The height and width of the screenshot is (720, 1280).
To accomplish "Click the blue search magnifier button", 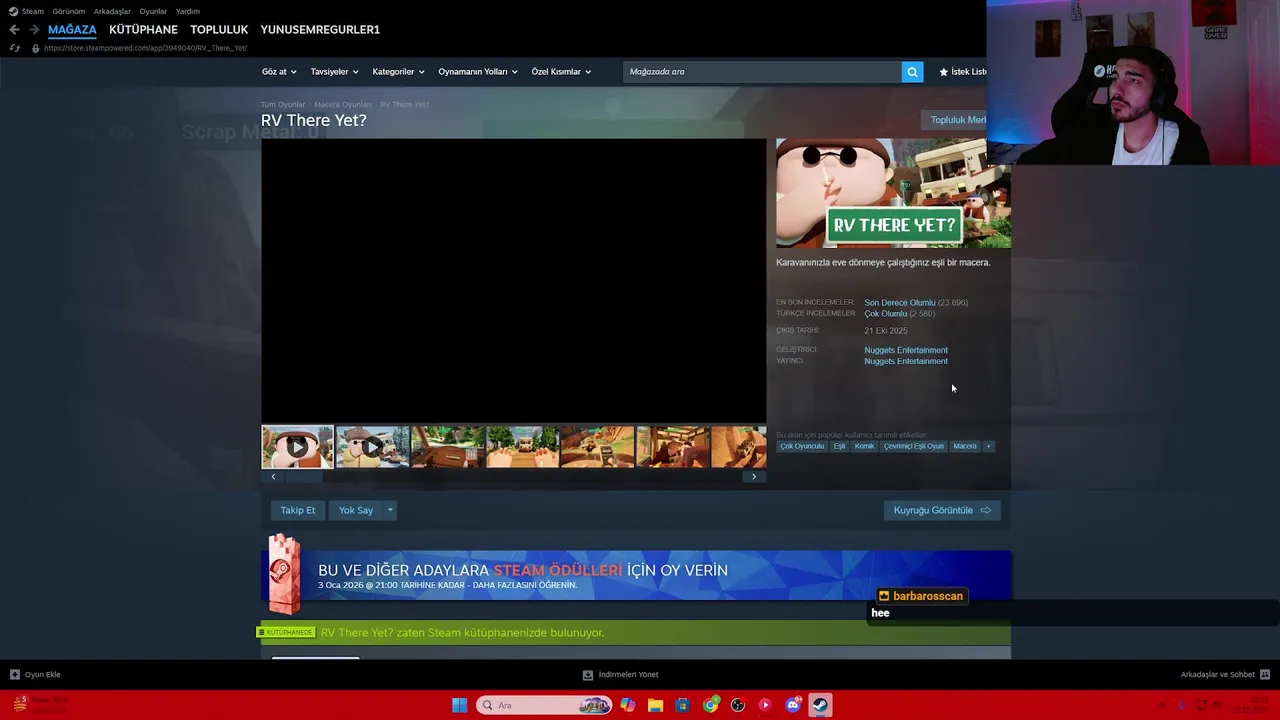I will tap(912, 72).
